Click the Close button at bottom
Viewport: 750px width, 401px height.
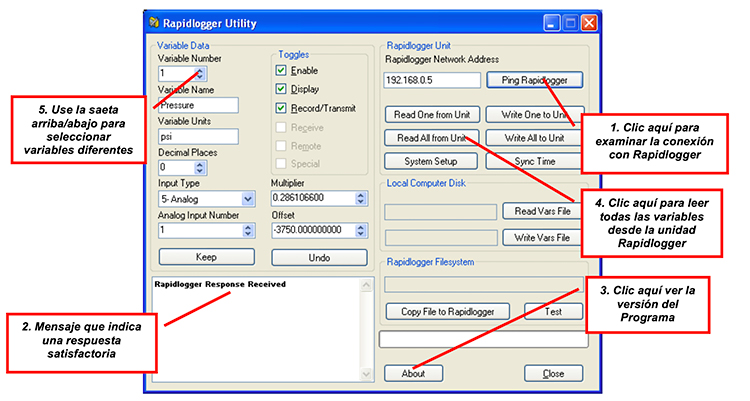(x=553, y=373)
